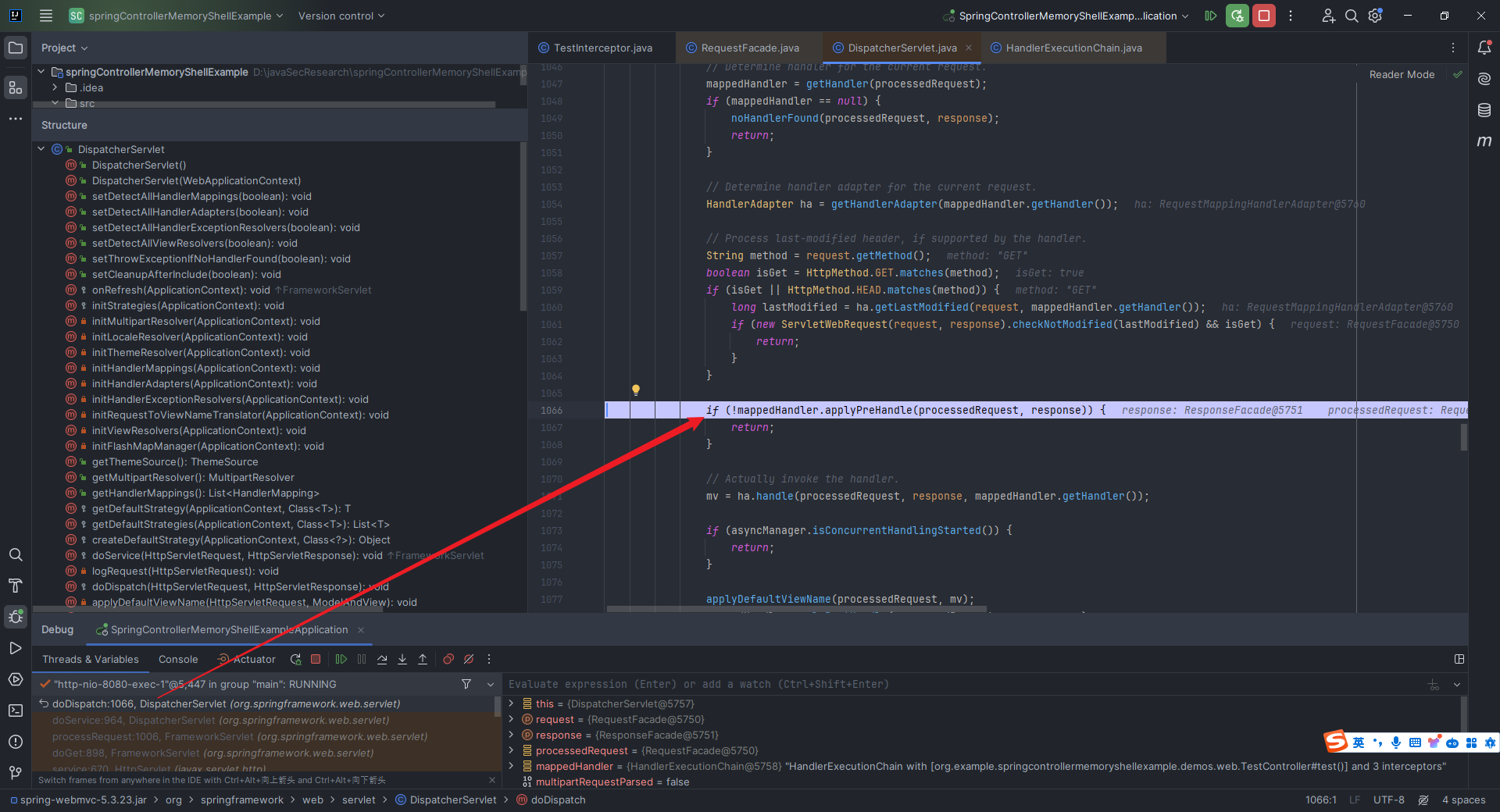Click Step Into in the debug toolbar
This screenshot has width=1500, height=812.
[402, 659]
